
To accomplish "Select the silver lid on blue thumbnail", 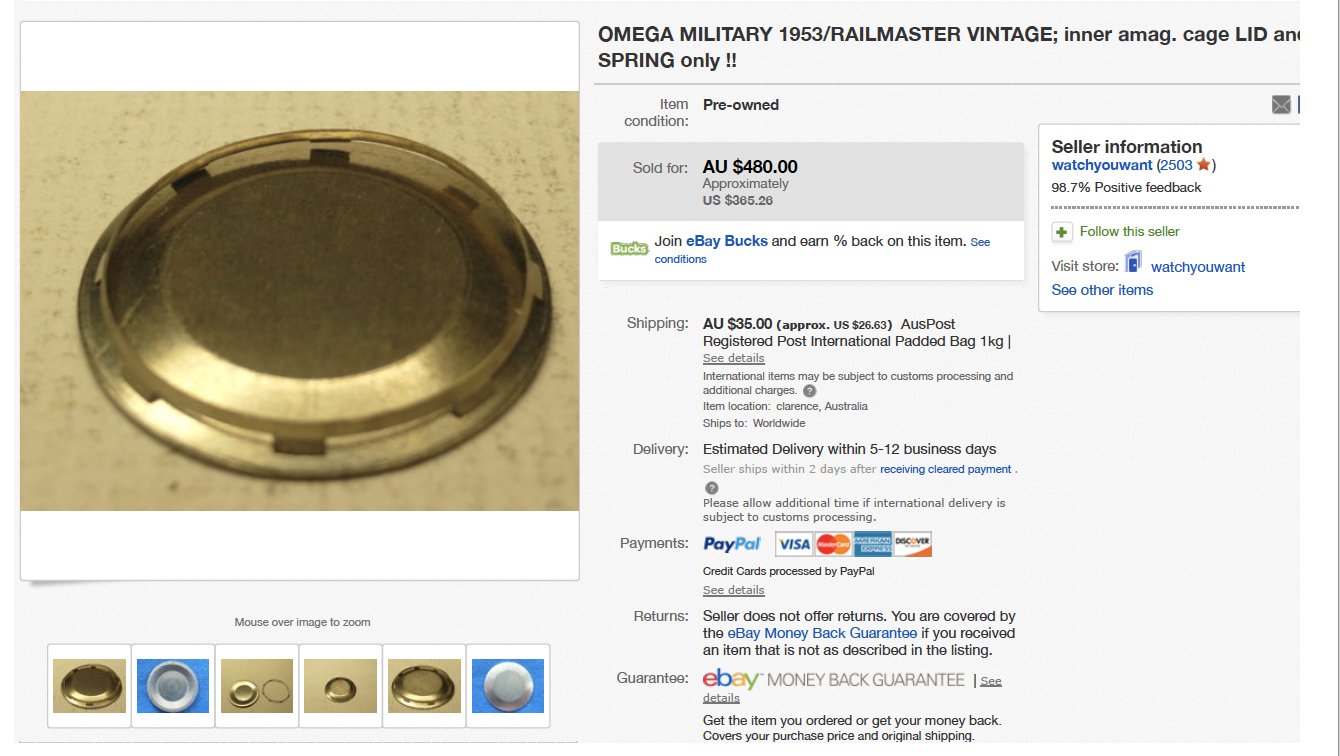I will click(x=173, y=685).
